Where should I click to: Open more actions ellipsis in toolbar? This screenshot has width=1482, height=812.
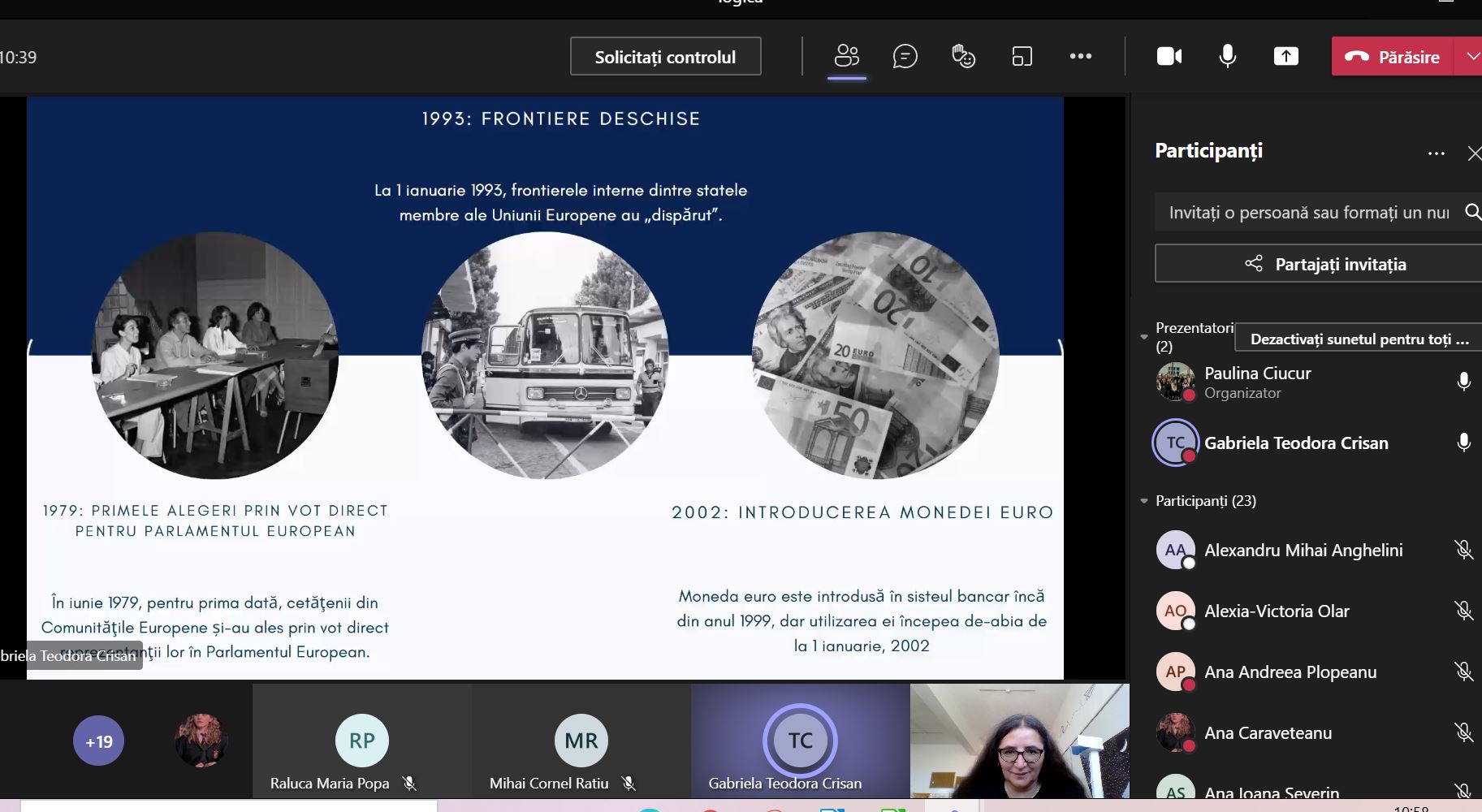coord(1080,56)
